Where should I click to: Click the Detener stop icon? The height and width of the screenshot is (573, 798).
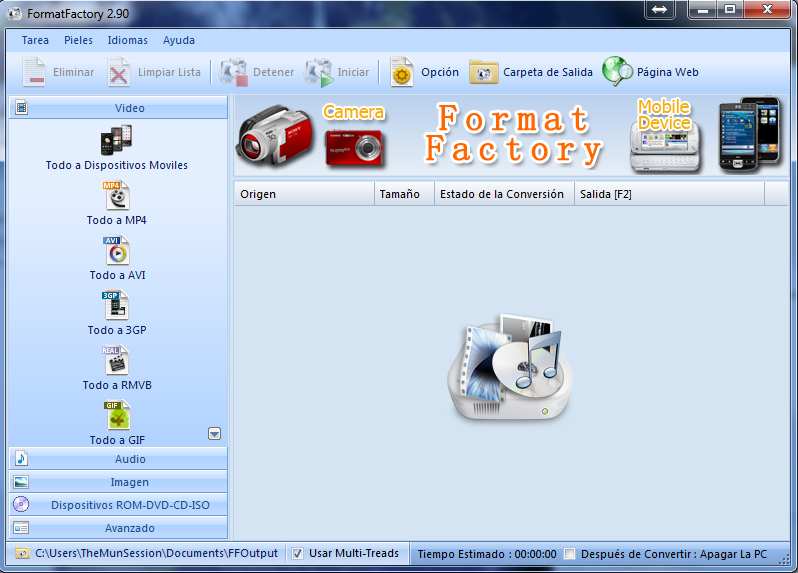(234, 72)
